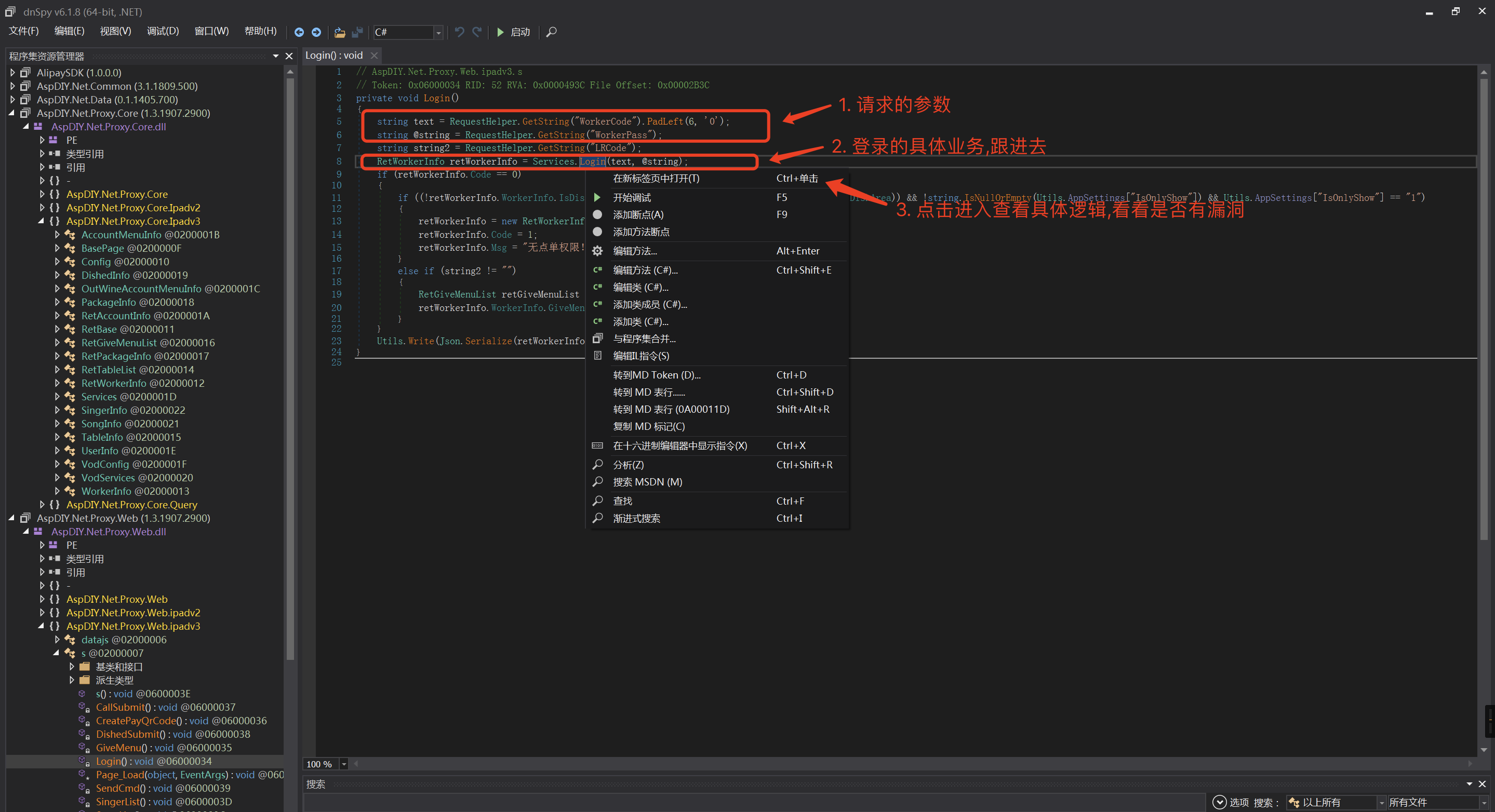1495x812 pixels.
Task: Expand the AlipaySDK assembly node
Action: click(x=12, y=73)
